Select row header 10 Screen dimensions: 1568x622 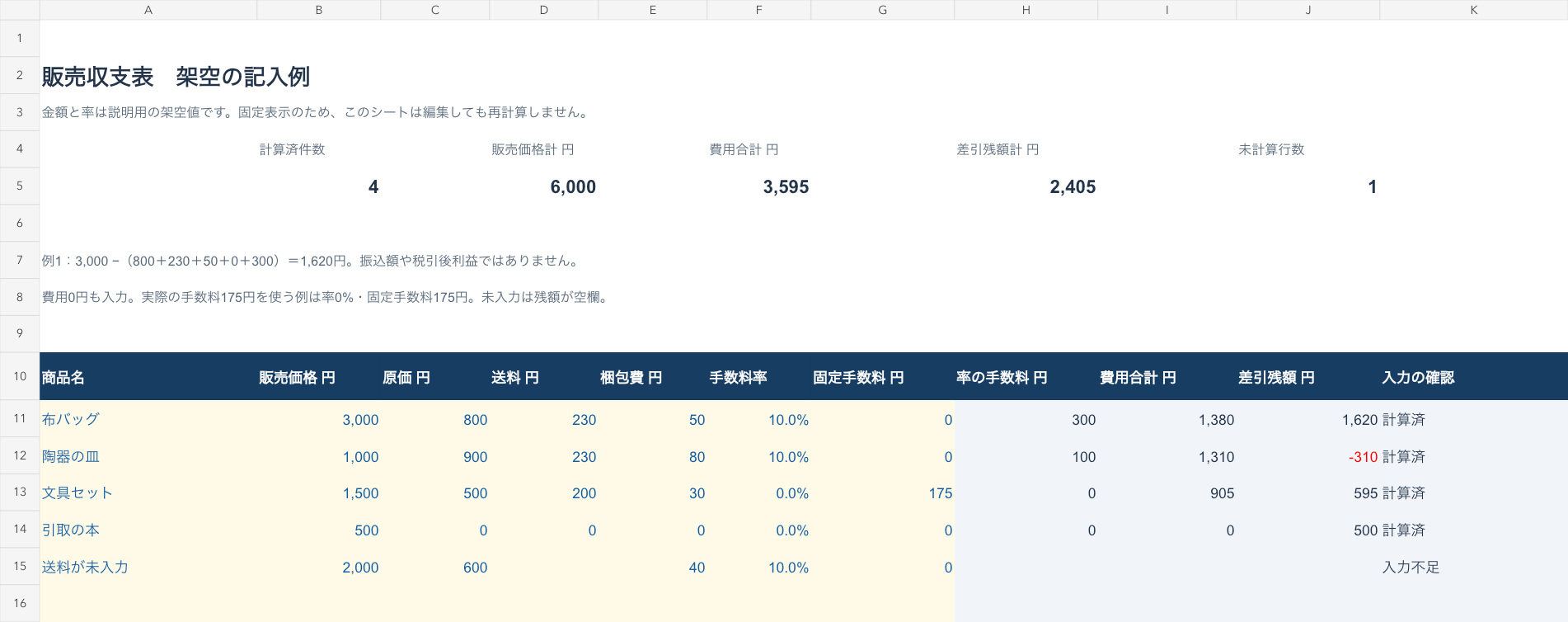20,376
